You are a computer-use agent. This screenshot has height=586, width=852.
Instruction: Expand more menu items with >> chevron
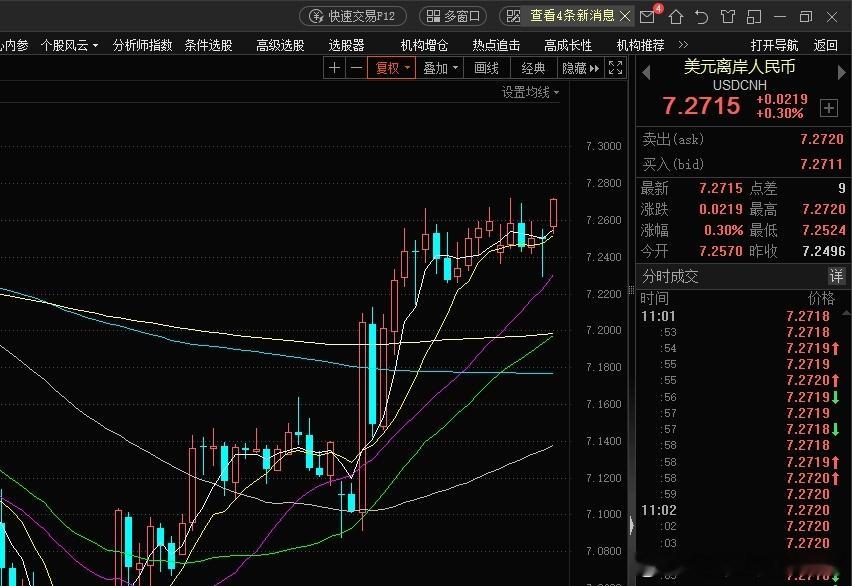(683, 45)
